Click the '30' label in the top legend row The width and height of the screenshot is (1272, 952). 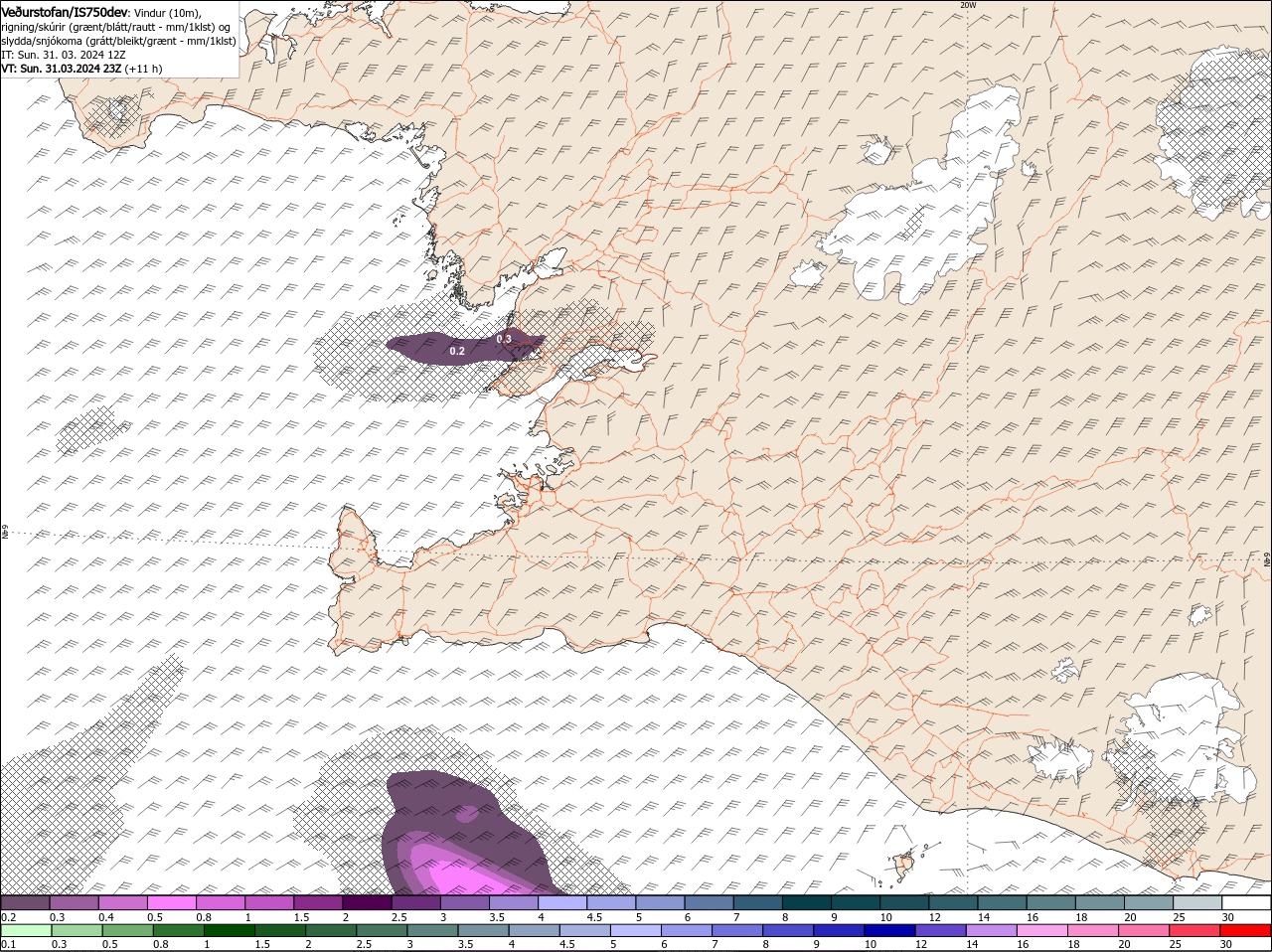point(1228,917)
